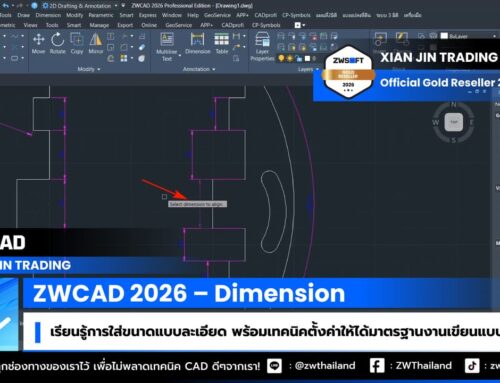
Task: Click the Undo arrow in title bar
Action: [5, 6]
